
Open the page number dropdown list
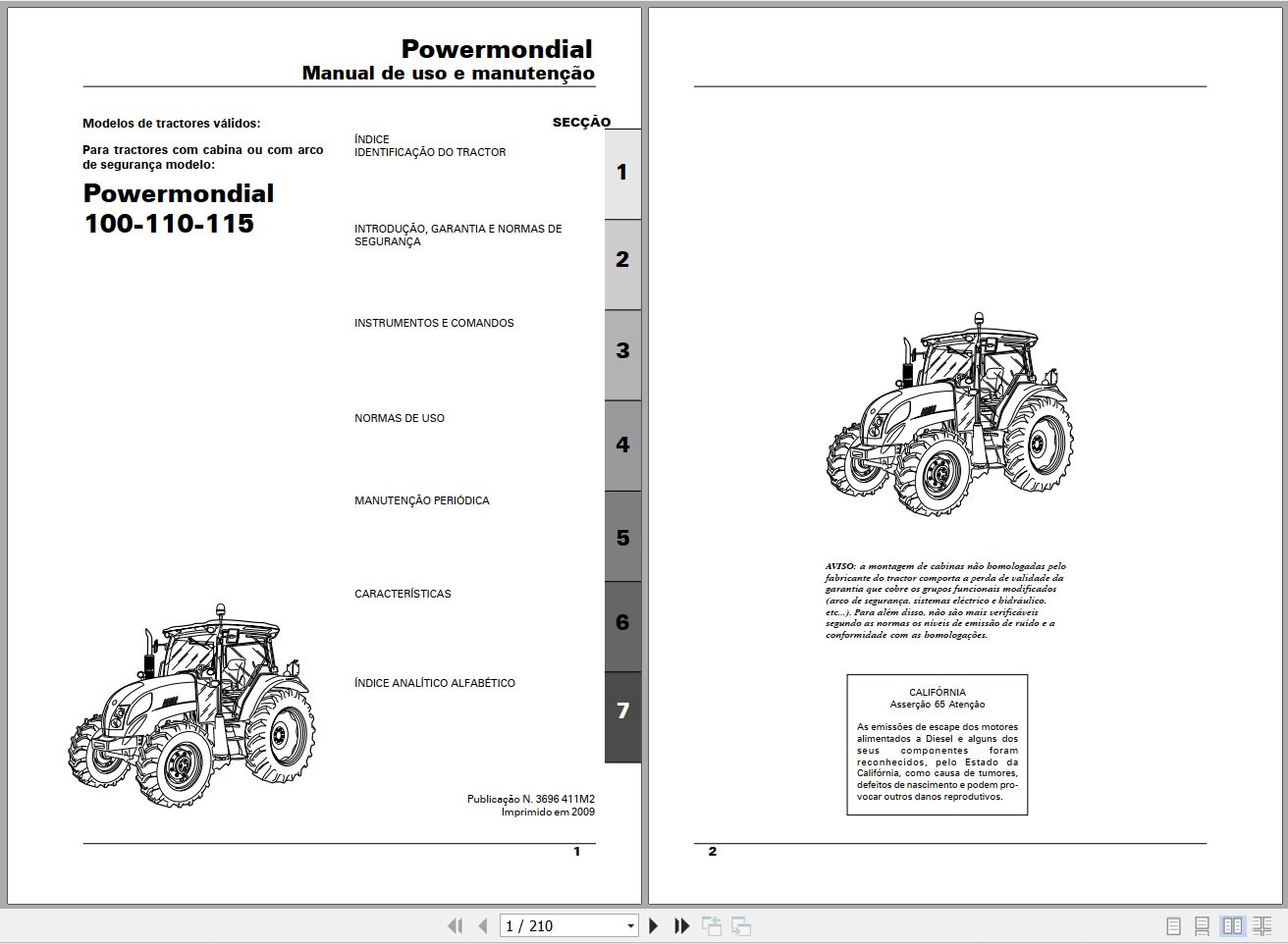(631, 924)
